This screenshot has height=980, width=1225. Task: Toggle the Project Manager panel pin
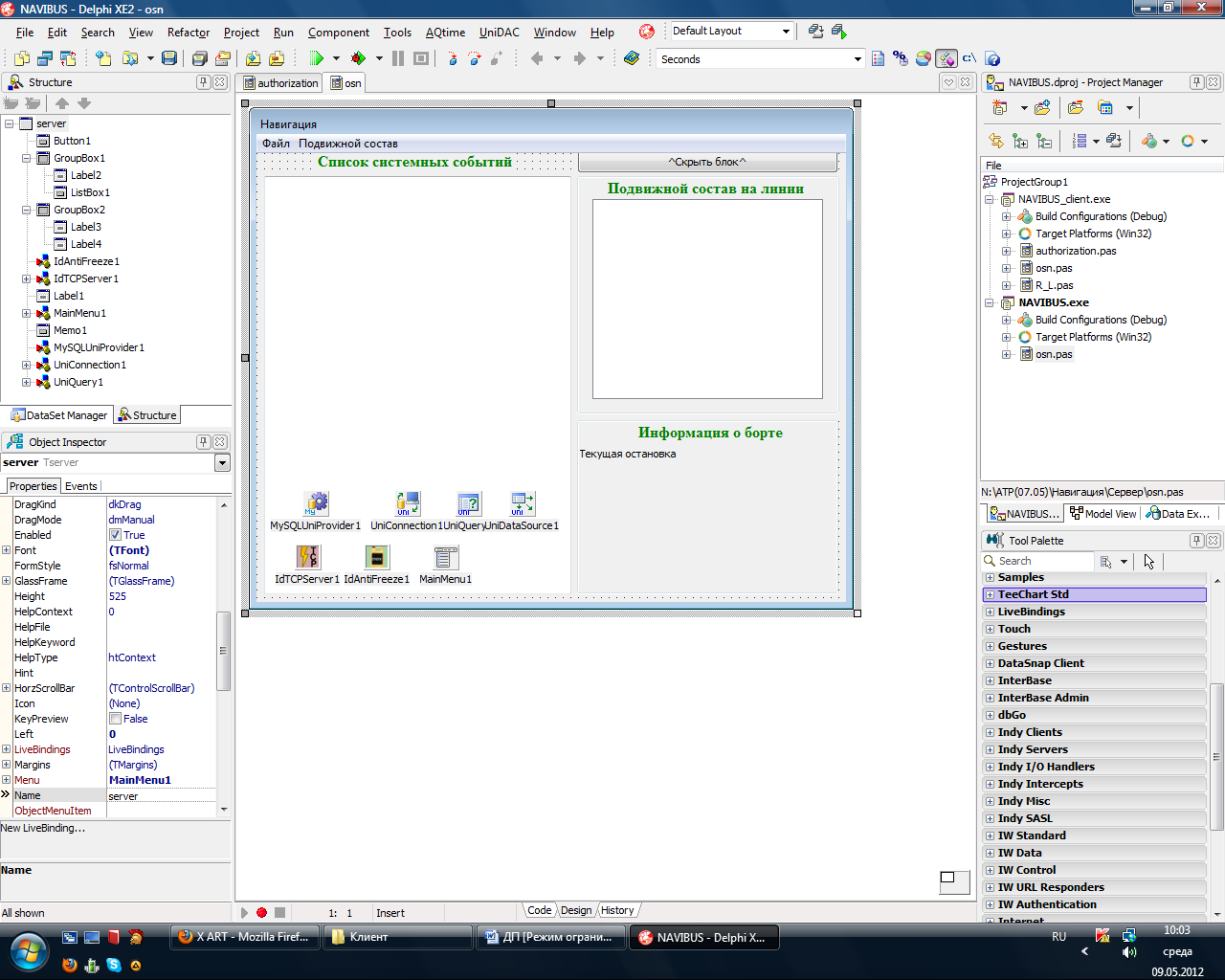tap(1196, 82)
